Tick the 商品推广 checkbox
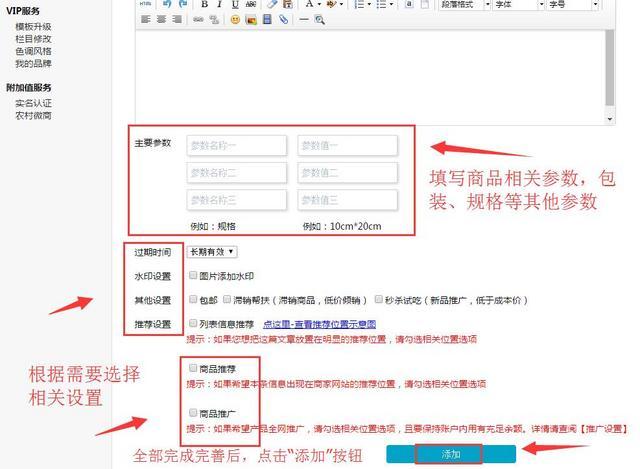This screenshot has height=469, width=640. pos(193,413)
